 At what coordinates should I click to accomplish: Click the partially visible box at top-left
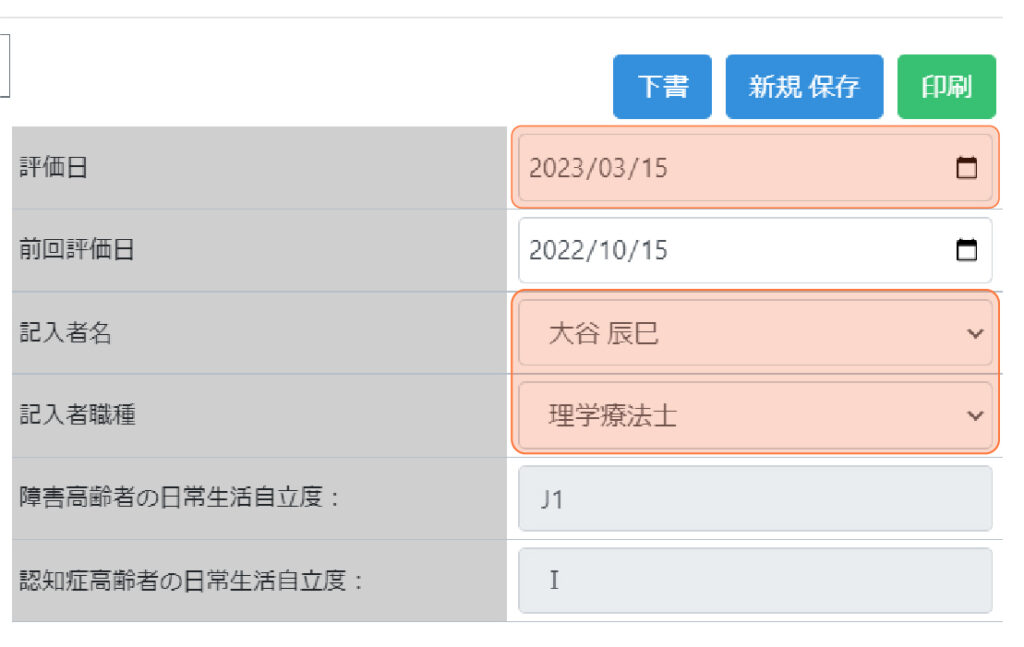click(x=4, y=65)
